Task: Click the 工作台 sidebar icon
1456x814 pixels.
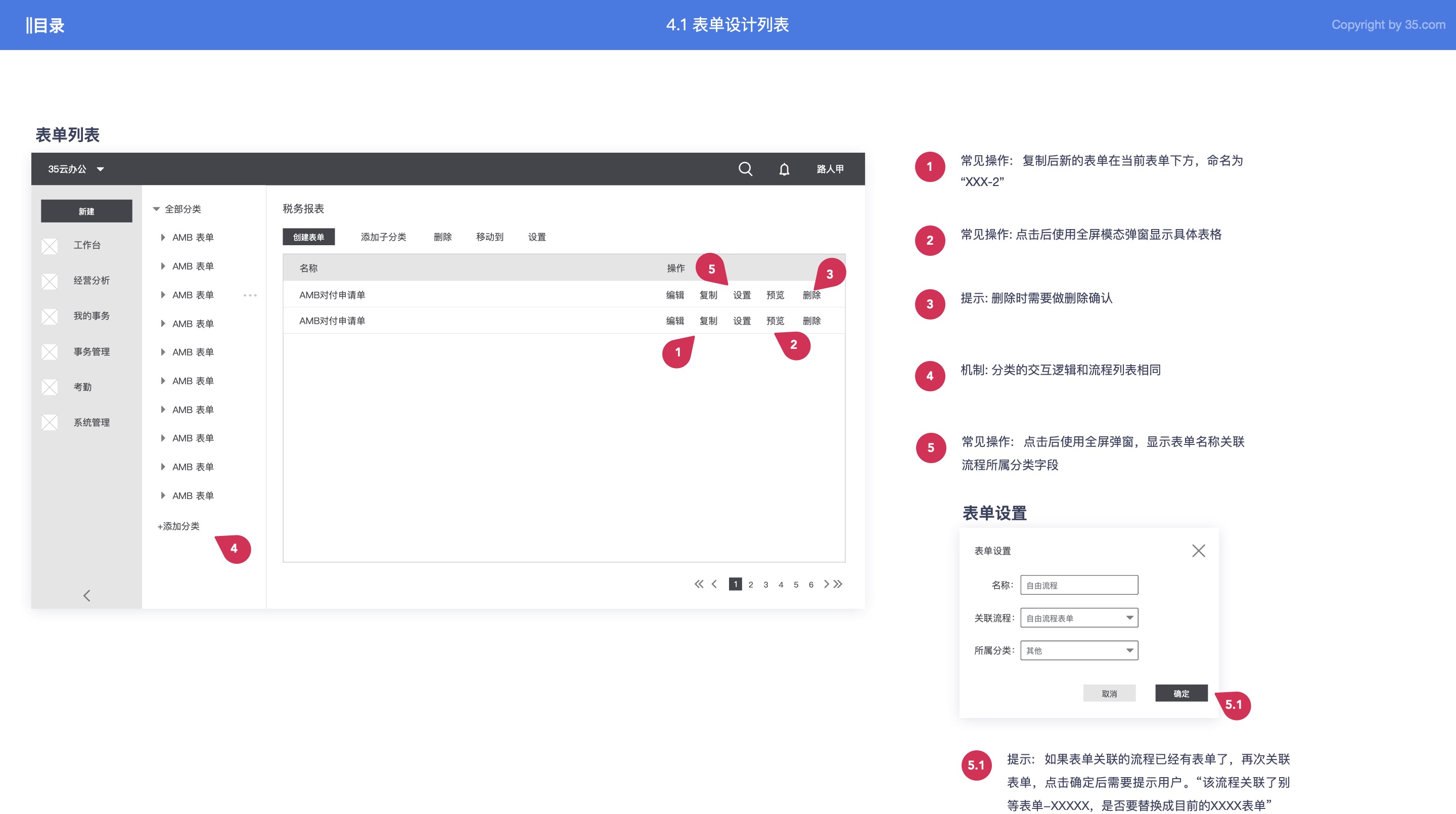Action: [50, 246]
